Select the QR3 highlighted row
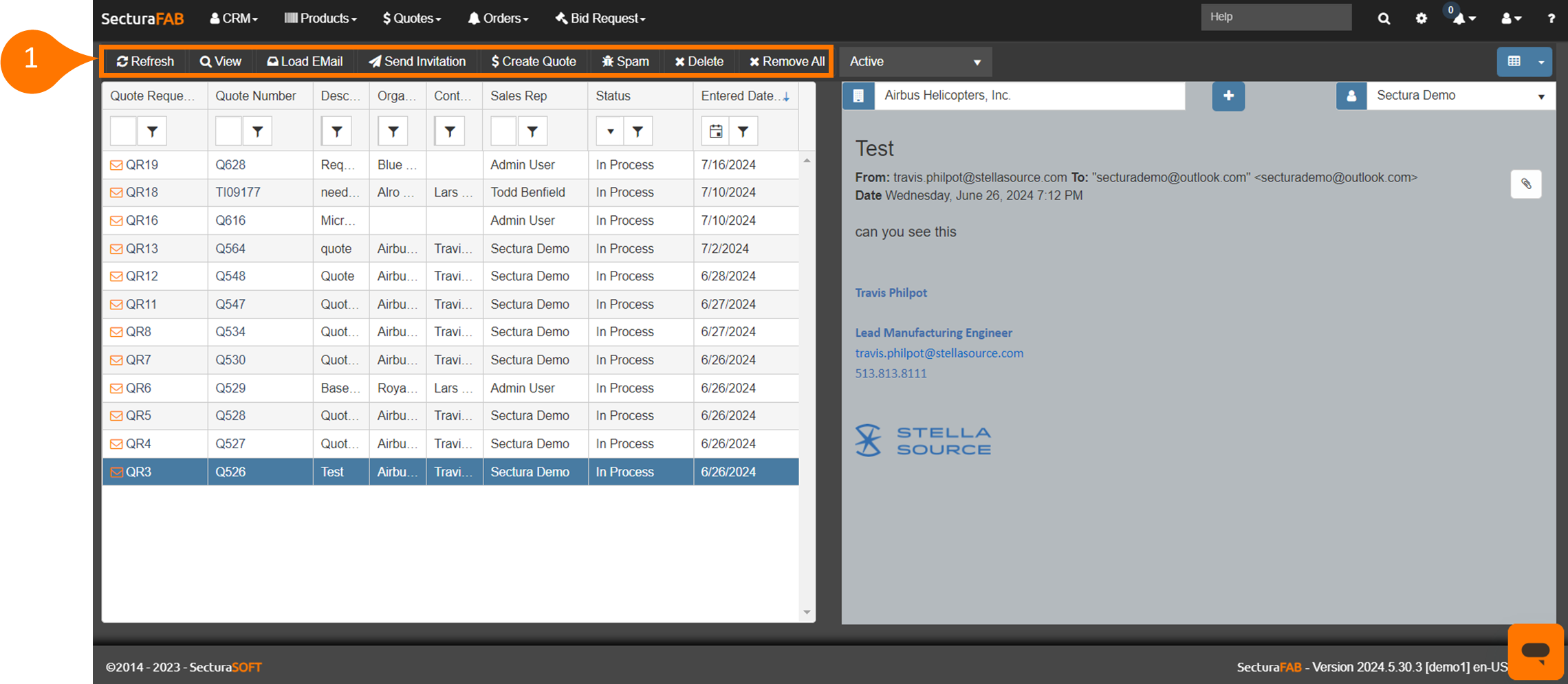The image size is (1568, 684). click(450, 472)
